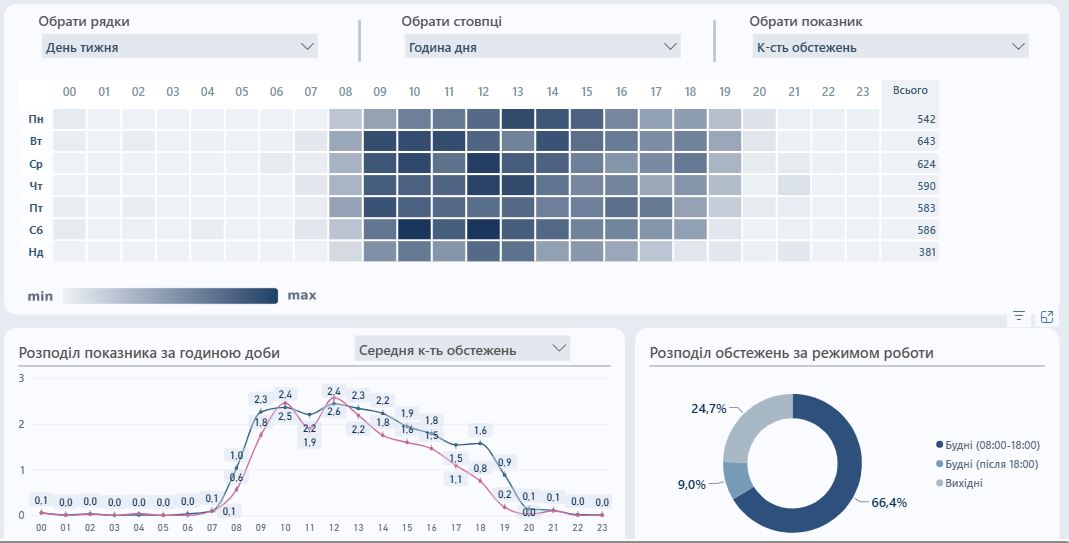Toggle the 'Будні (після 18:00)' legend item
This screenshot has width=1069, height=543.
[987, 464]
